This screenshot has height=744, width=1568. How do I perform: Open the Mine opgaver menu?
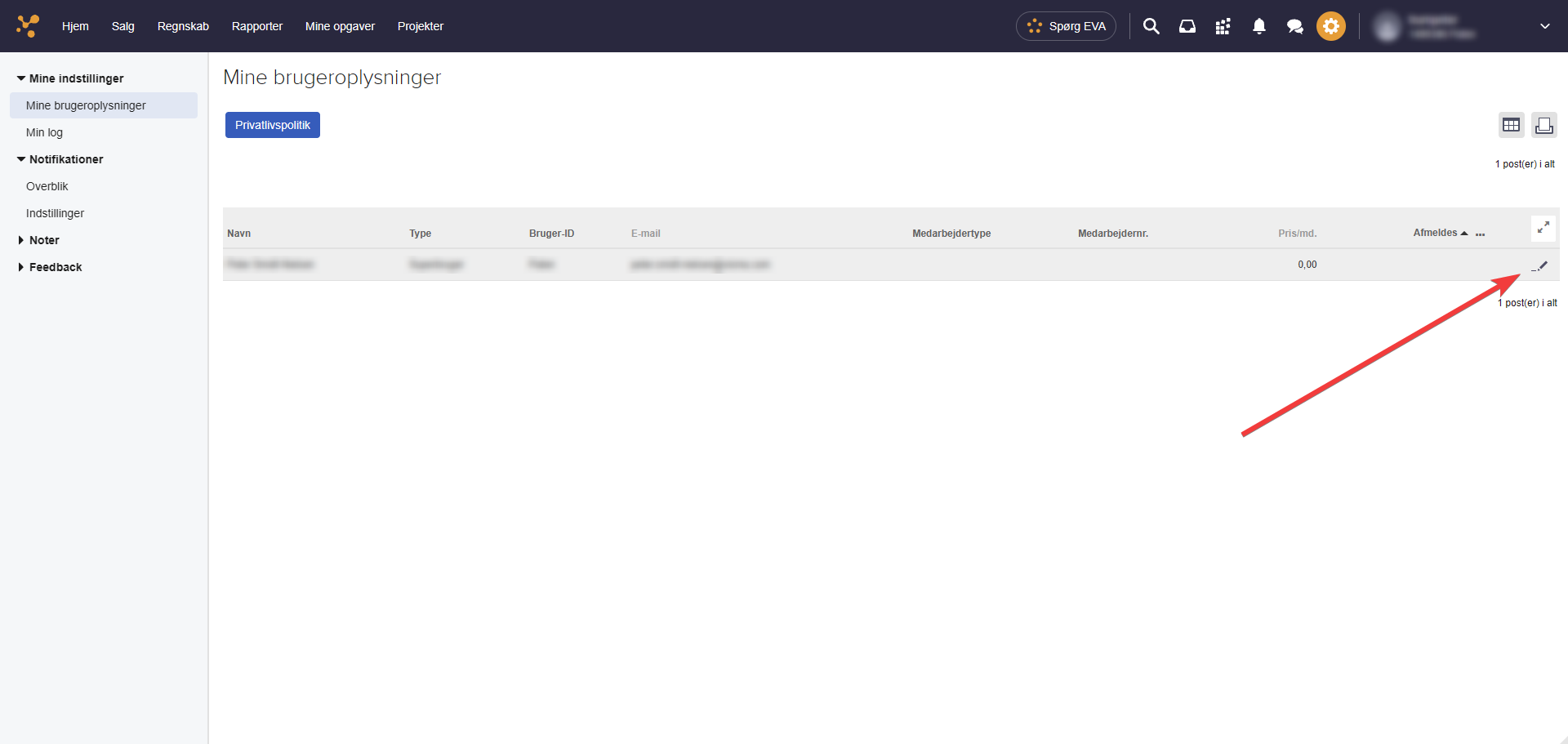340,26
